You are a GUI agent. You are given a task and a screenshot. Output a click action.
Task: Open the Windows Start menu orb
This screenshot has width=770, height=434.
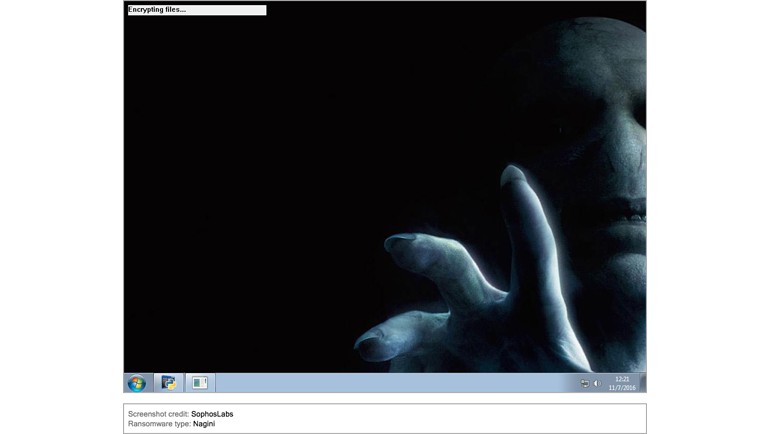pos(137,383)
